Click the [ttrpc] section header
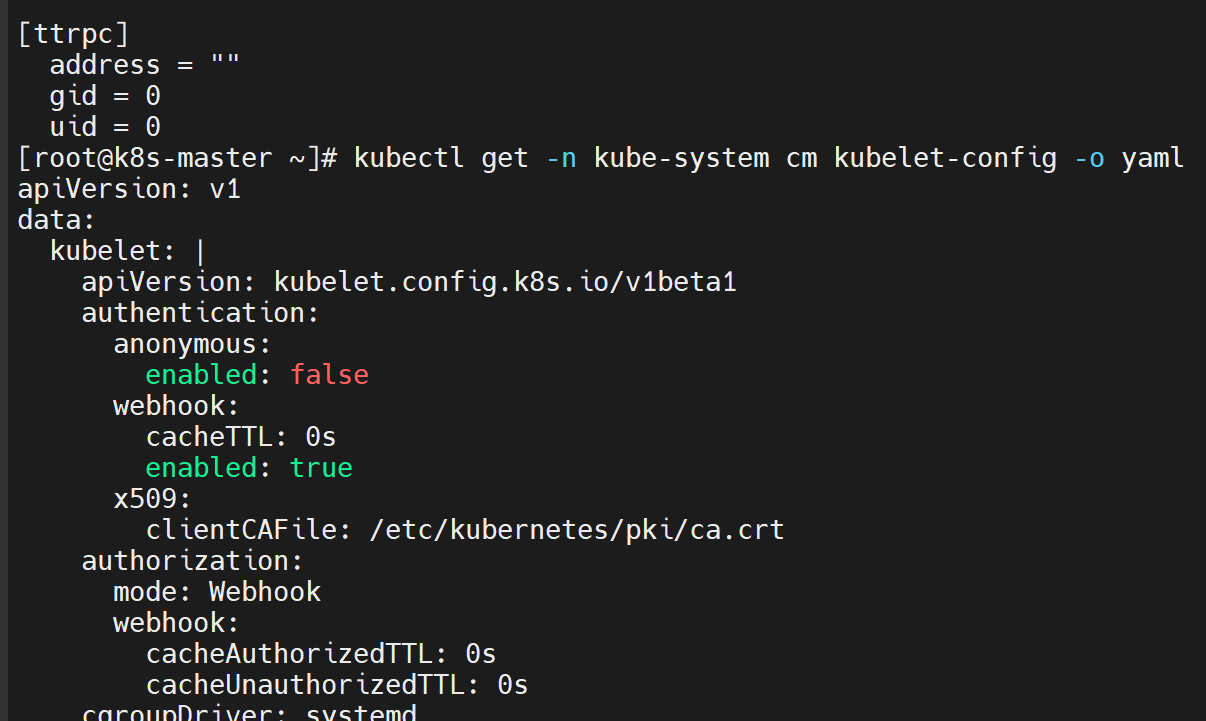The height and width of the screenshot is (721, 1206). click(x=74, y=34)
